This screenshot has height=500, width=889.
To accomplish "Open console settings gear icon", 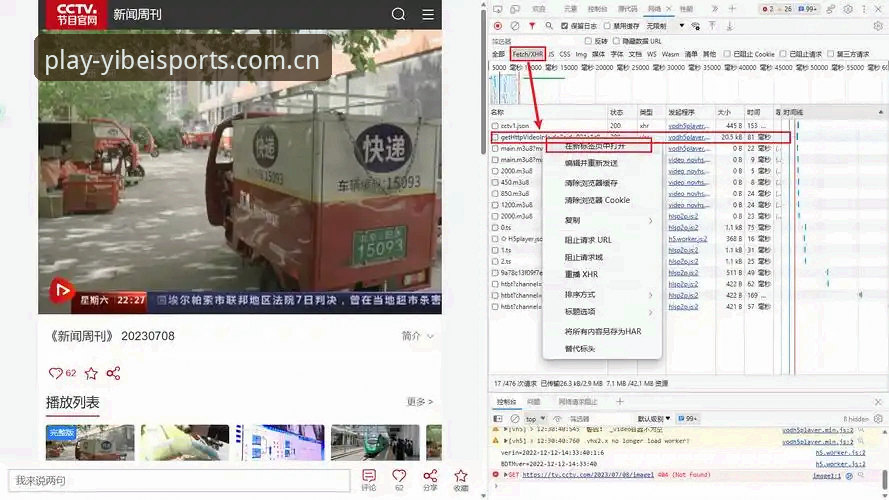I will [x=878, y=418].
